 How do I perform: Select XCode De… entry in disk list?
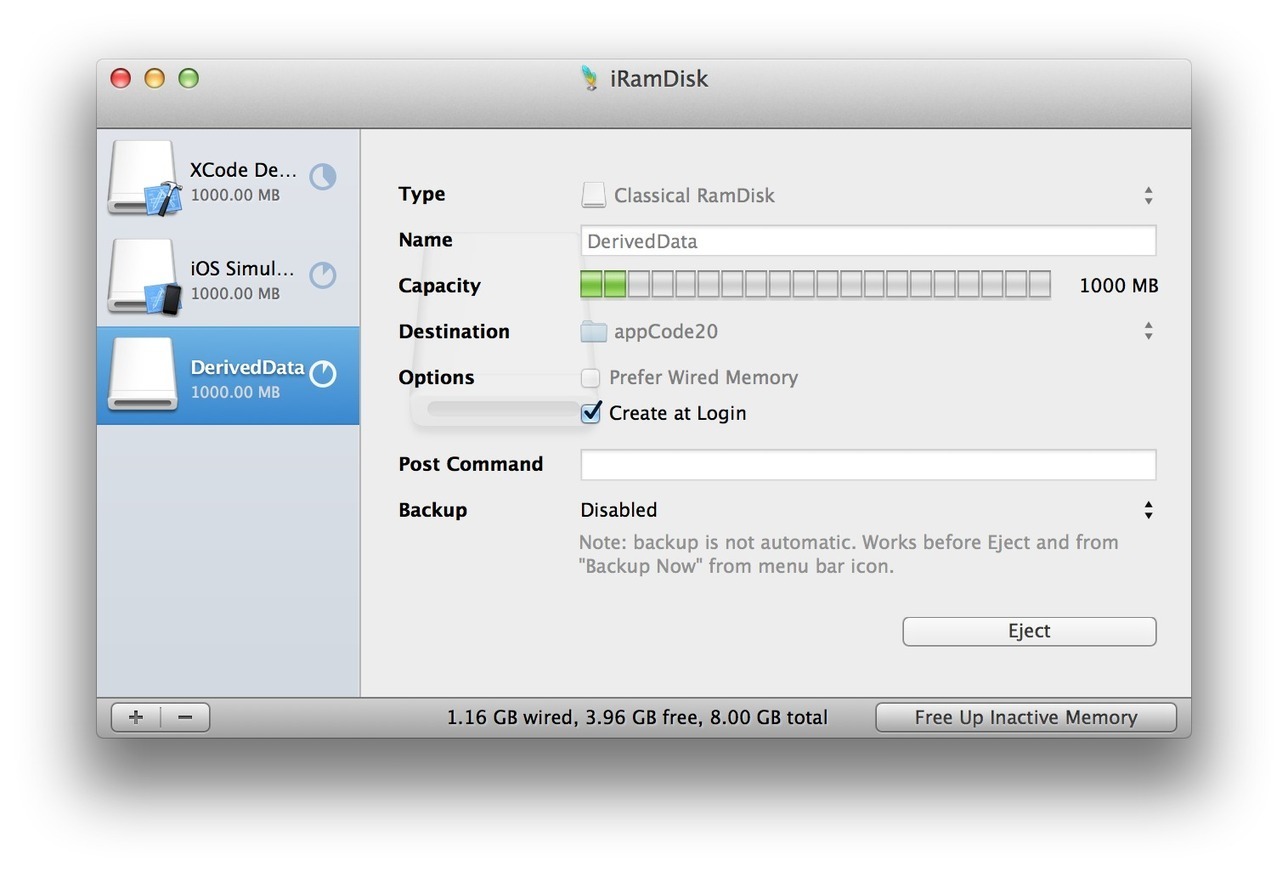click(x=228, y=178)
